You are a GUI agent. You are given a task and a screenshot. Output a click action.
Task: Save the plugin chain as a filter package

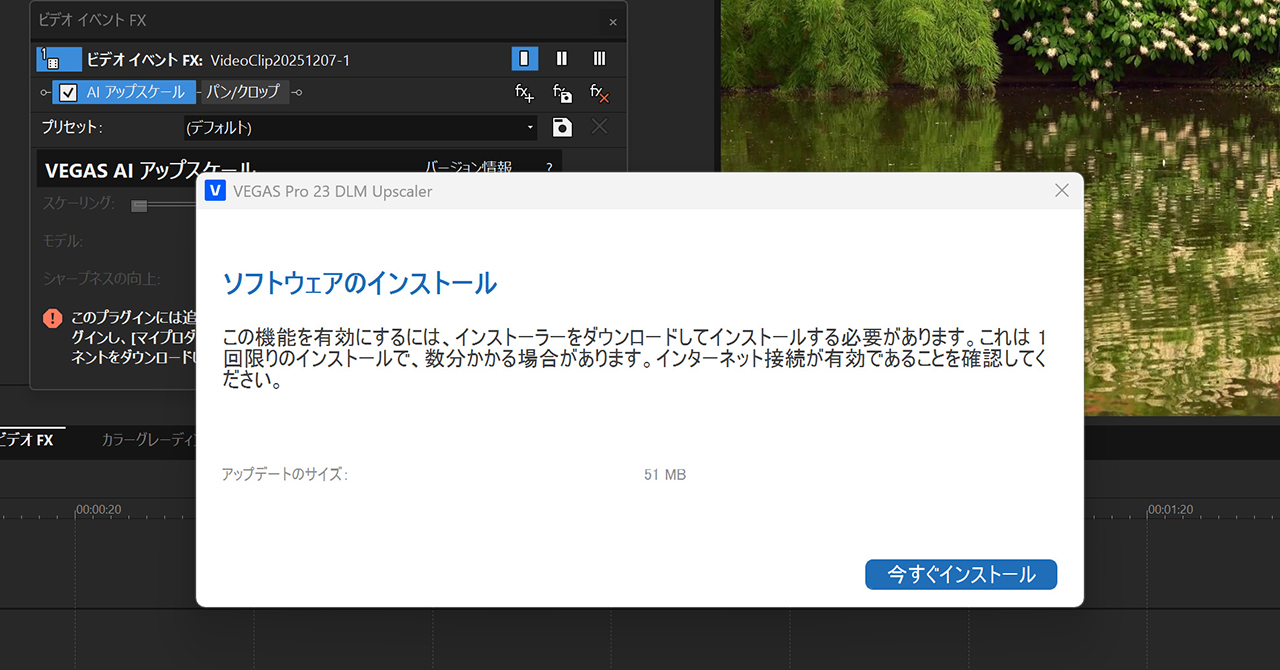(561, 93)
